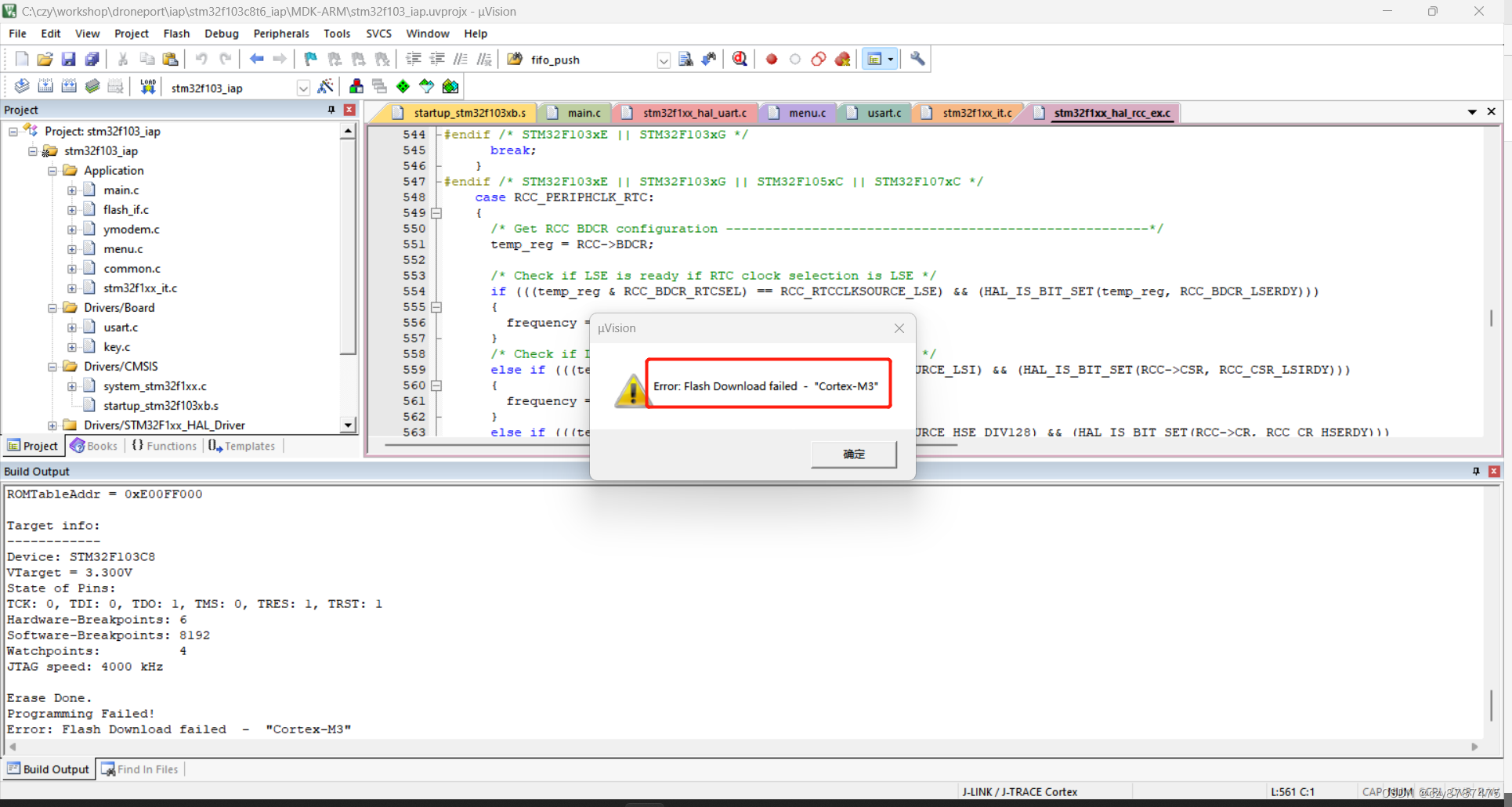Click Build Output horizontal scrollbar right arrow
The height and width of the screenshot is (807, 1512).
pyautogui.click(x=1474, y=747)
